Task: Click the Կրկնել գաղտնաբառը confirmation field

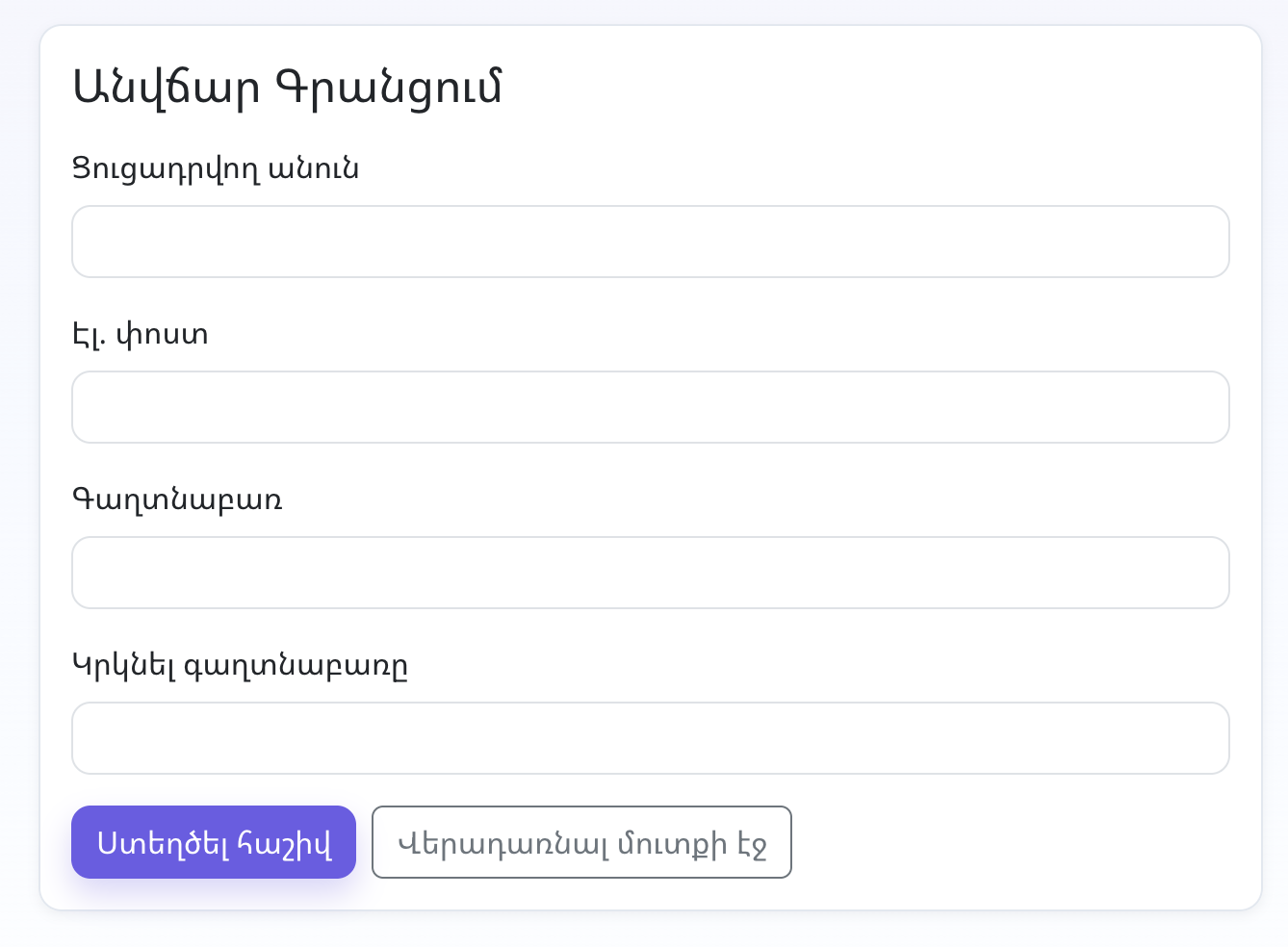Action: point(651,738)
